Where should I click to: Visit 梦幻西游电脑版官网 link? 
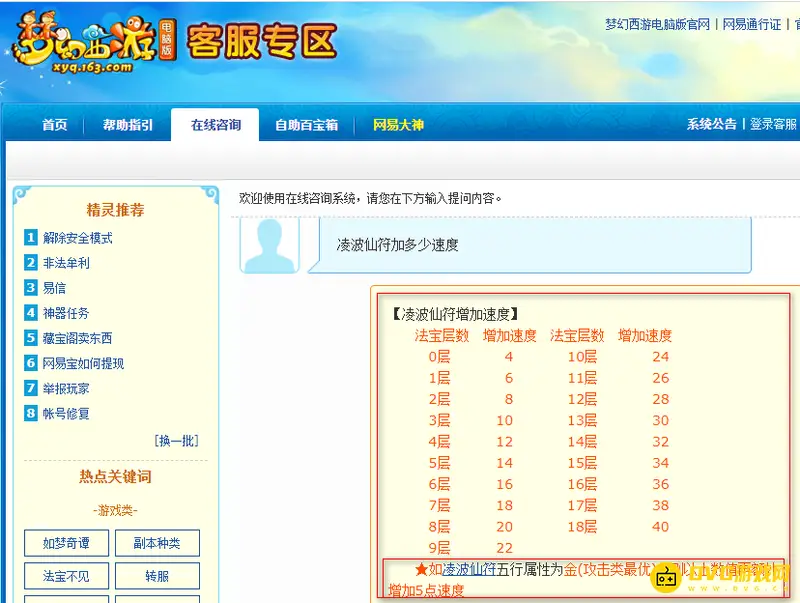[x=657, y=24]
